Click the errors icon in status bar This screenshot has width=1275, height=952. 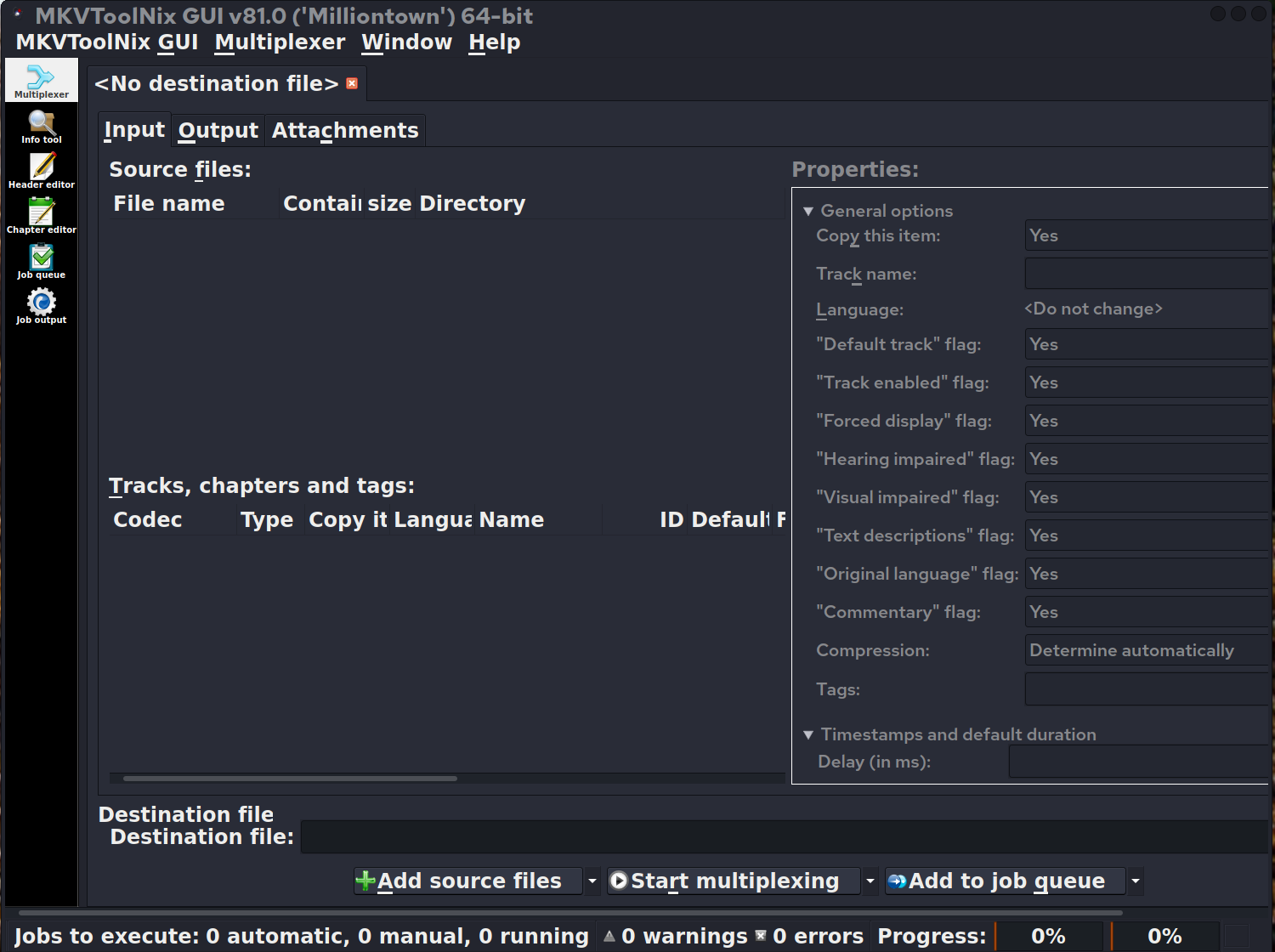pos(761,936)
